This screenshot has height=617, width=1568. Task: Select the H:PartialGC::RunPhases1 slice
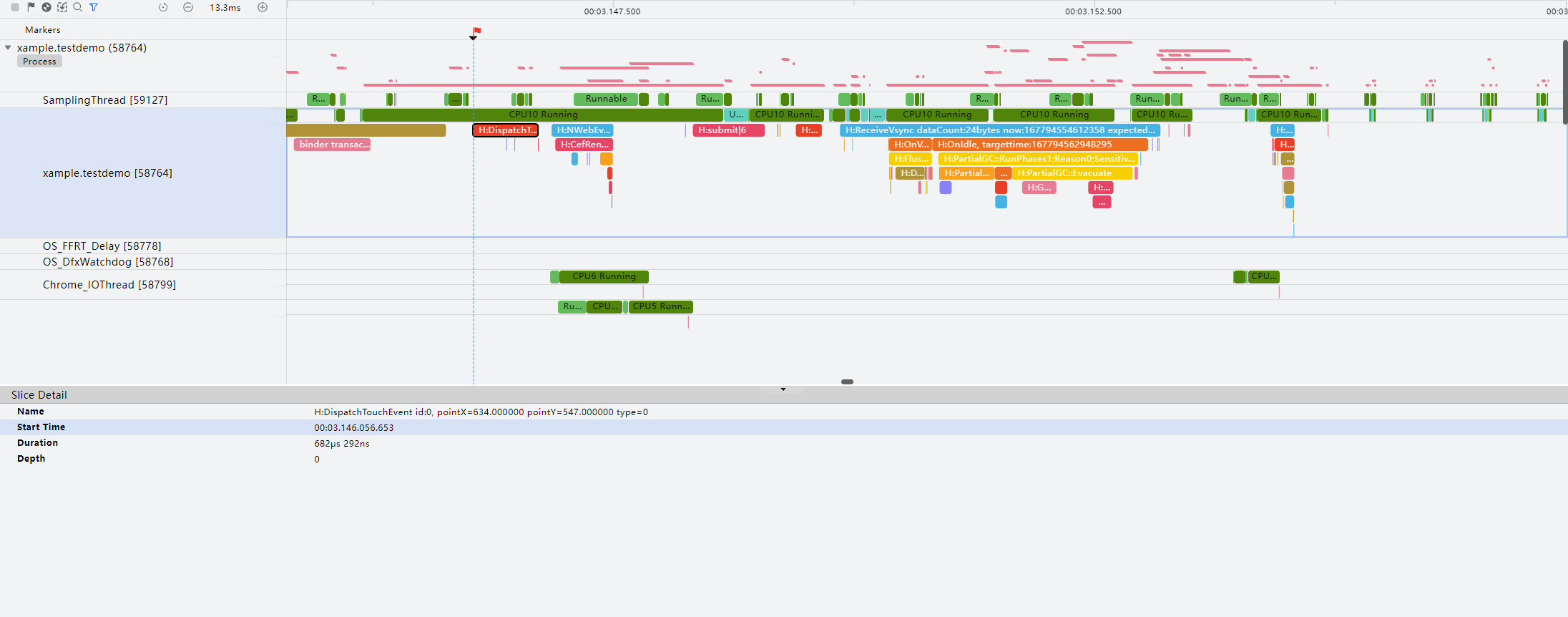(x=1038, y=159)
